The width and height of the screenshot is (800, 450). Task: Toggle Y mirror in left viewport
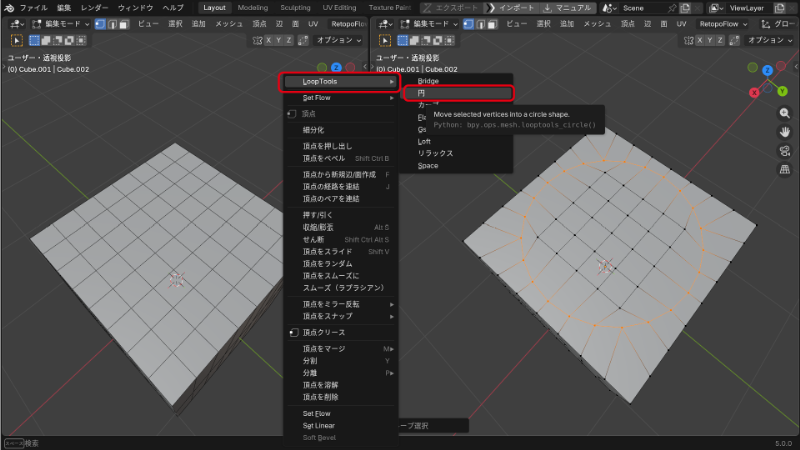click(279, 40)
